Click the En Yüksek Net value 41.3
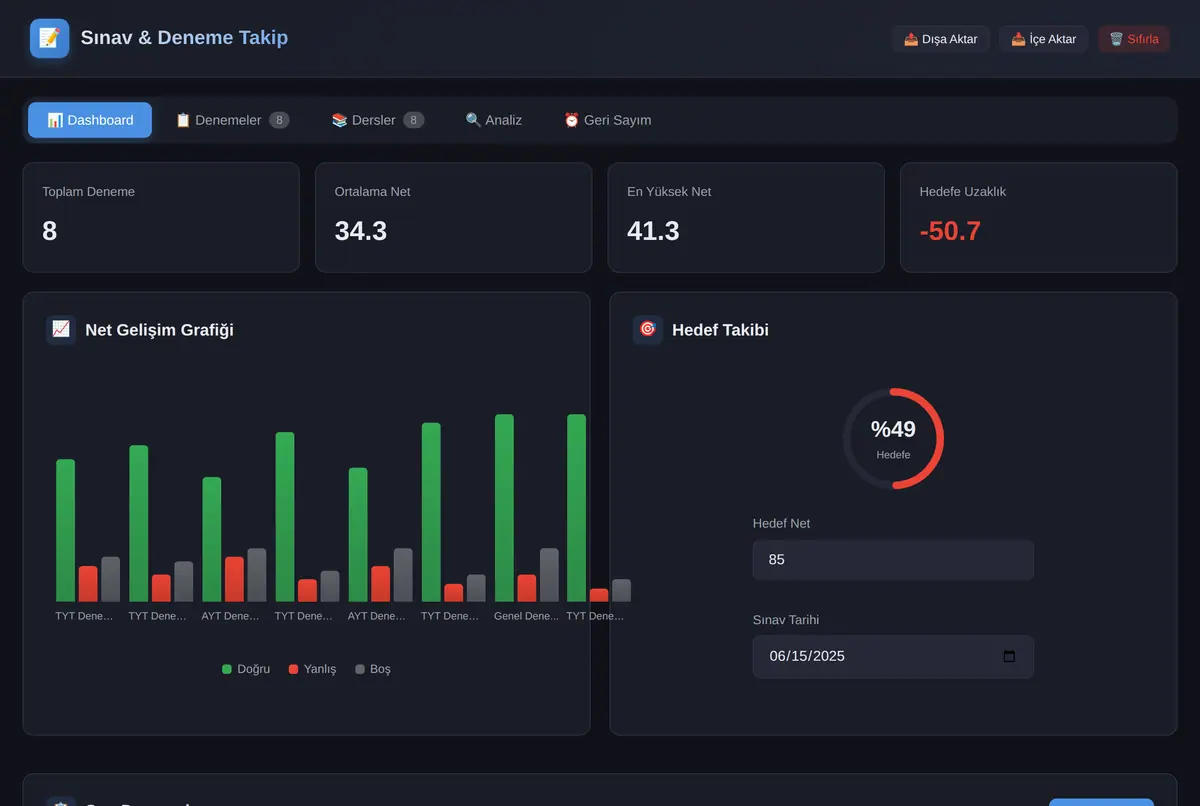This screenshot has width=1200, height=806. pyautogui.click(x=653, y=231)
